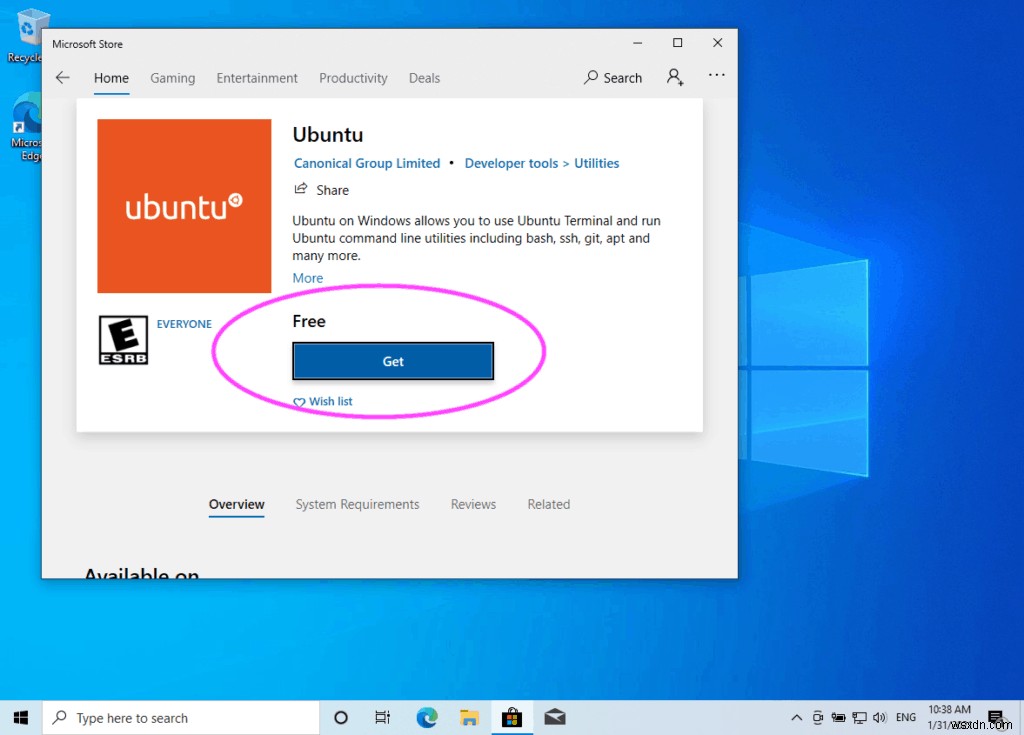Open File Explorer from the taskbar
The image size is (1024, 735).
tap(469, 717)
